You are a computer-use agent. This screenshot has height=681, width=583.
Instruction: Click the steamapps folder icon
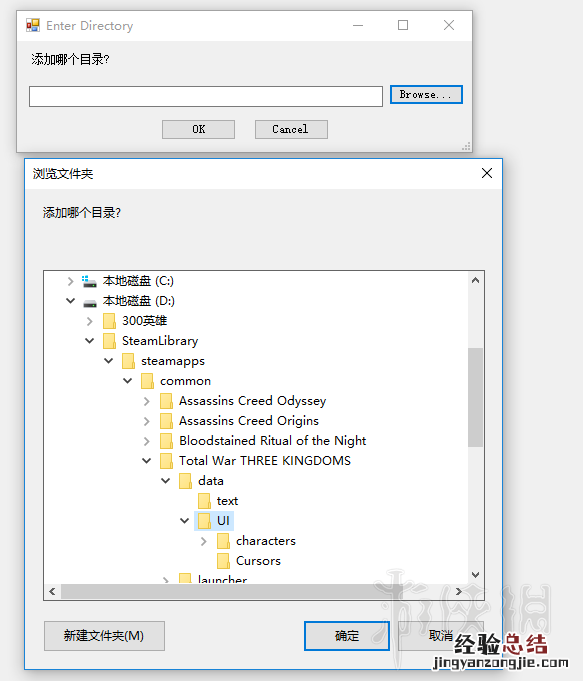[128, 361]
